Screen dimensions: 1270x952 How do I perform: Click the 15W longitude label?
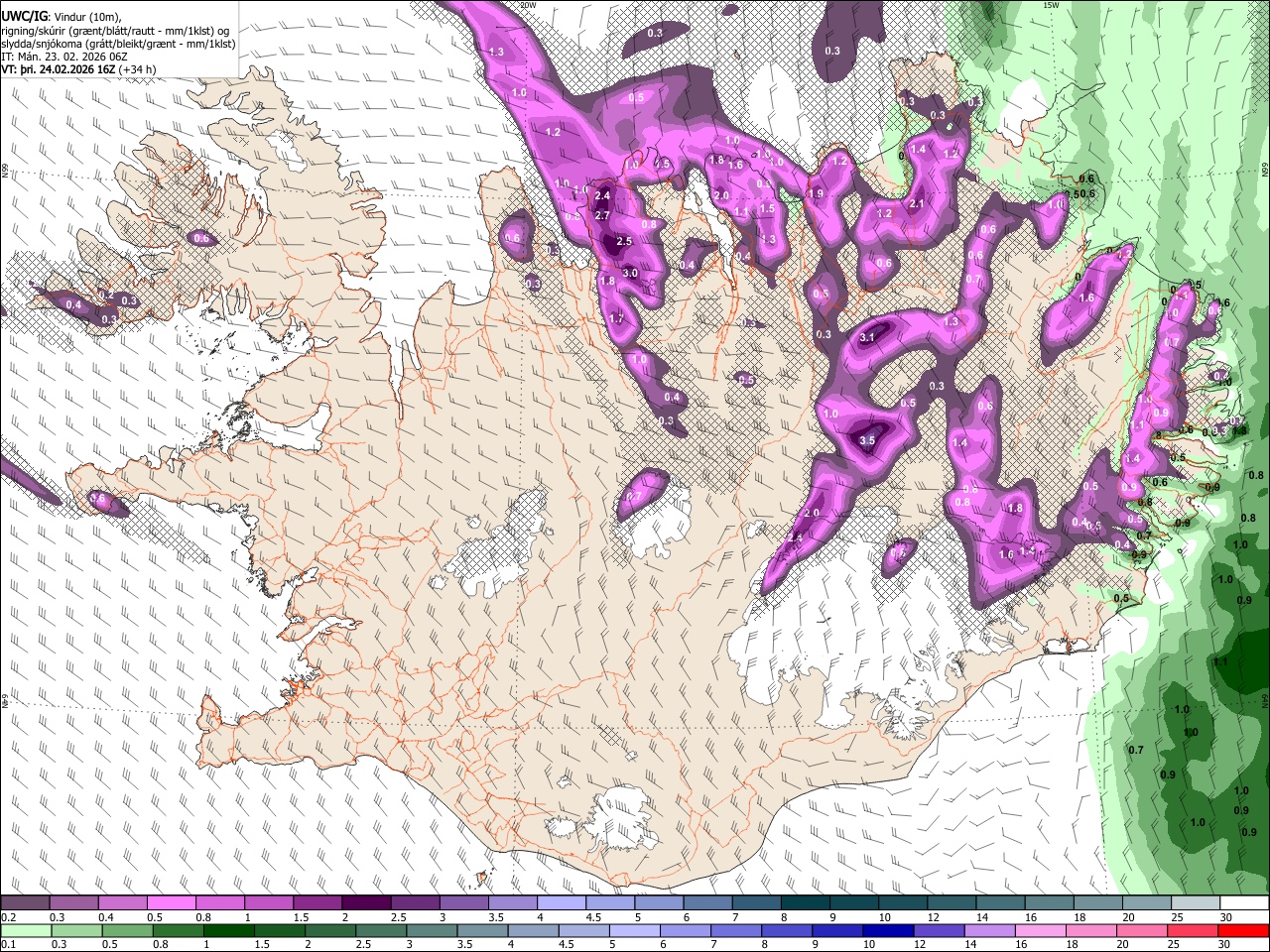tap(1052, 5)
